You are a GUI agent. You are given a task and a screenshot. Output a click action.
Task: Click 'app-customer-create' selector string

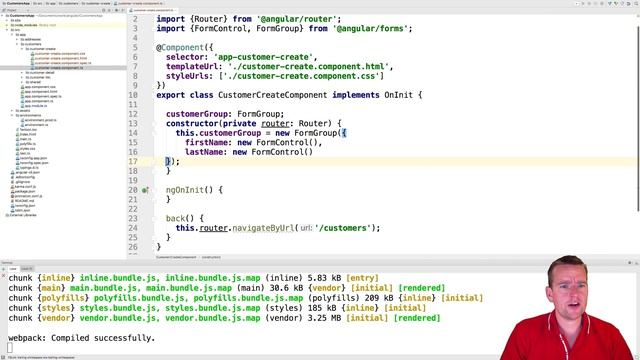pos(264,57)
